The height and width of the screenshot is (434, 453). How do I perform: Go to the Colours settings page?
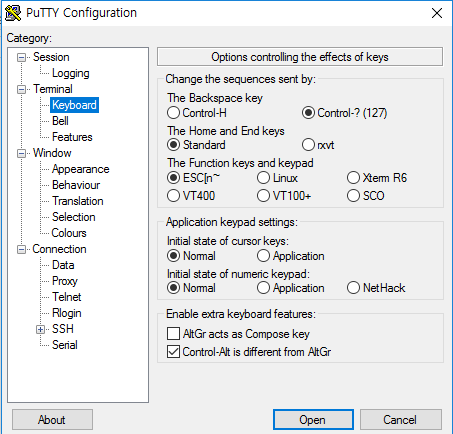pos(69,233)
